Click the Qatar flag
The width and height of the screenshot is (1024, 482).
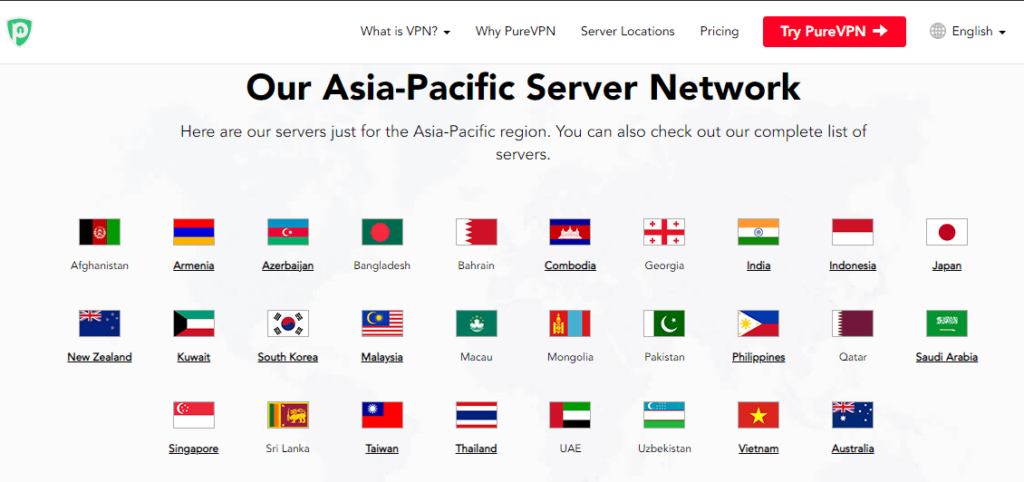(x=852, y=323)
